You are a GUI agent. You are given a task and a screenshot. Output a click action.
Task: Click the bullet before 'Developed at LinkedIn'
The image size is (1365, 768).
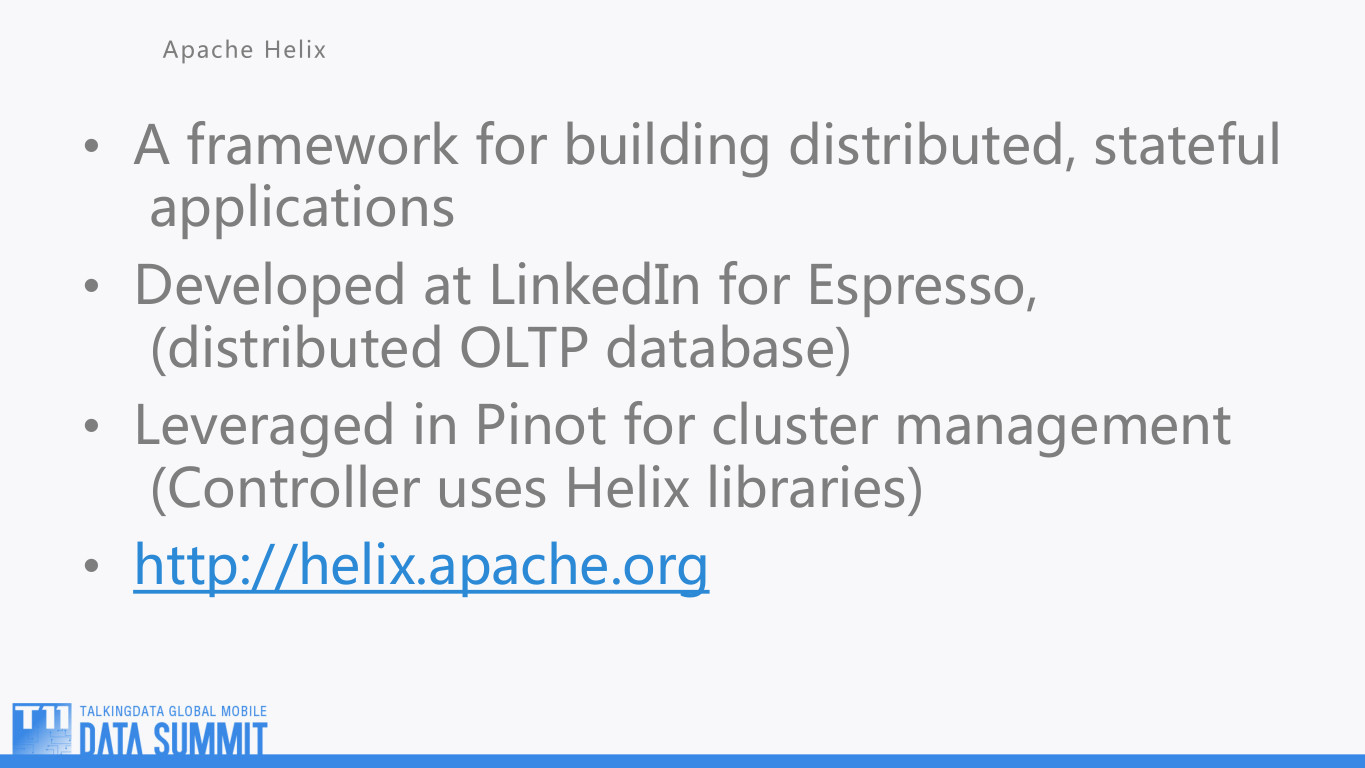tap(92, 287)
